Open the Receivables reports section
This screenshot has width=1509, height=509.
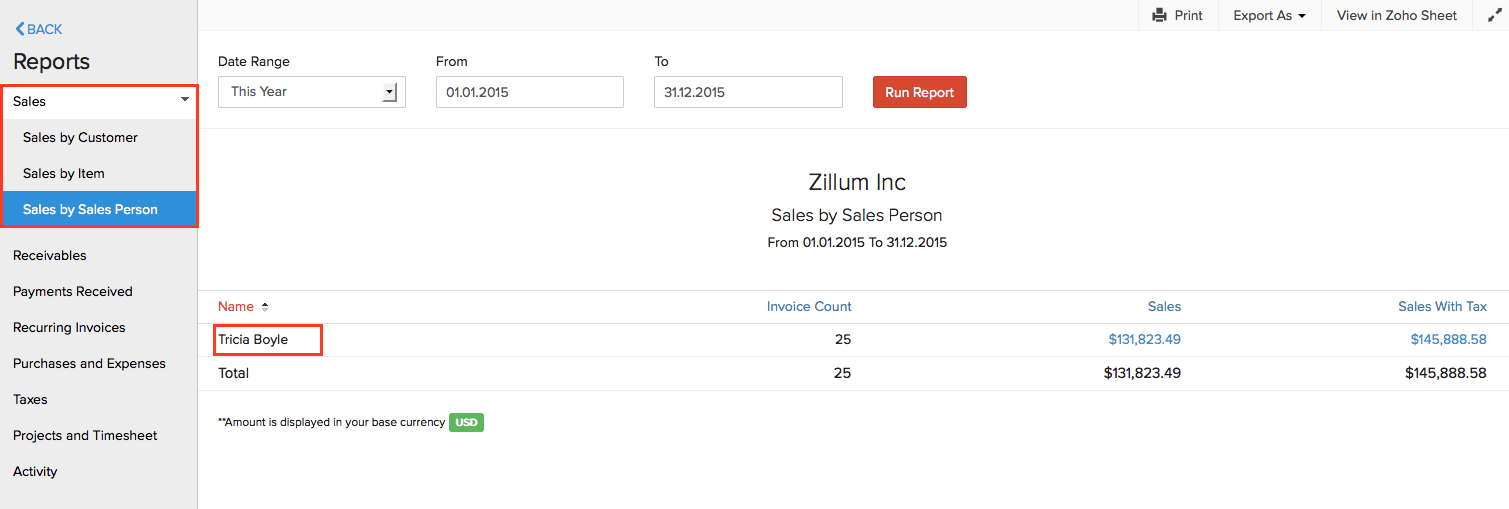[50, 255]
